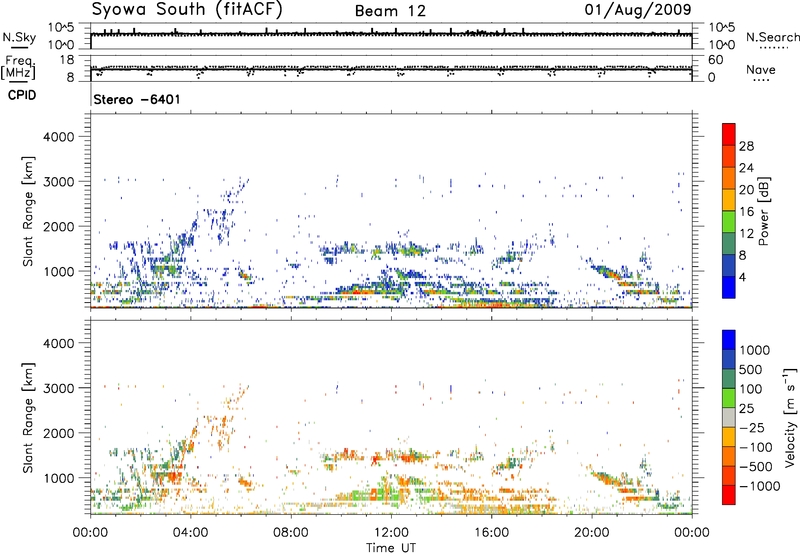Click the 'Time UT' axis label

[x=391, y=548]
